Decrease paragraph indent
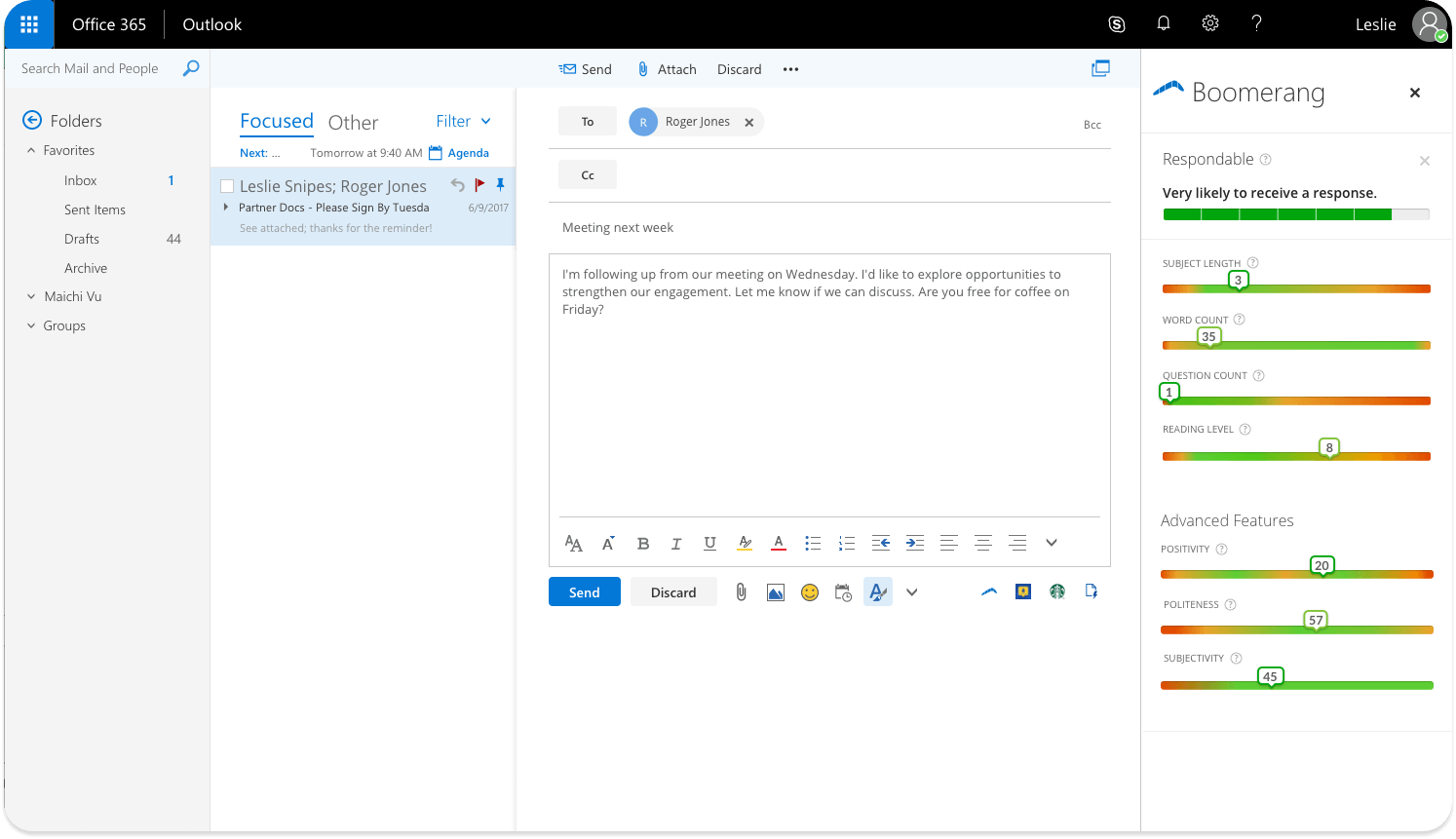This screenshot has height=839, width=1456. 881,543
